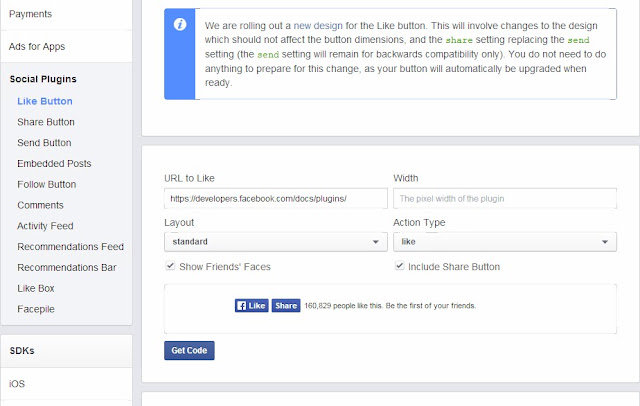Click the 'Action Type' label
Viewport: 640px width, 406px height.
(419, 222)
